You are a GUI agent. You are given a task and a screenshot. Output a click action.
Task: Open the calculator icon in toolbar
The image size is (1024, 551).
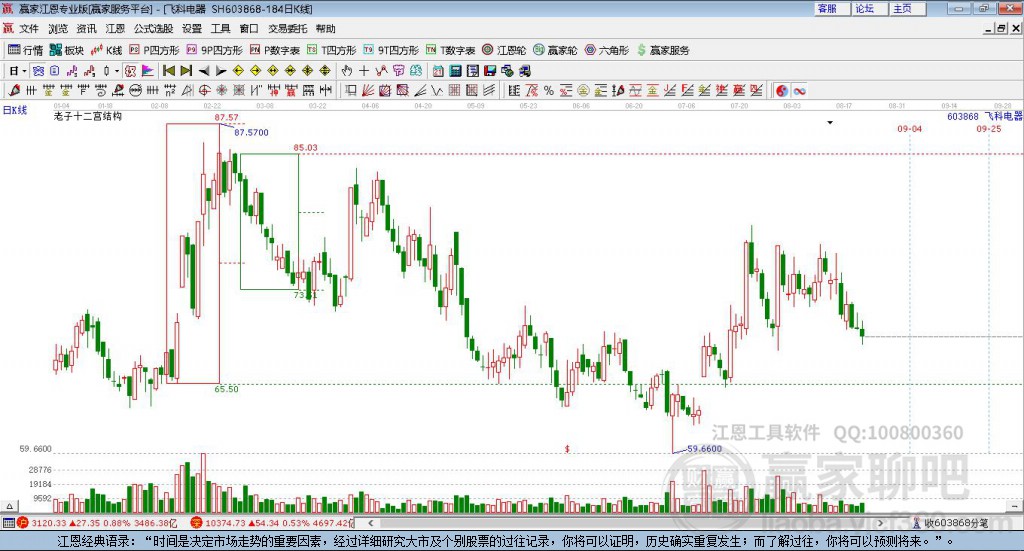[x=455, y=71]
